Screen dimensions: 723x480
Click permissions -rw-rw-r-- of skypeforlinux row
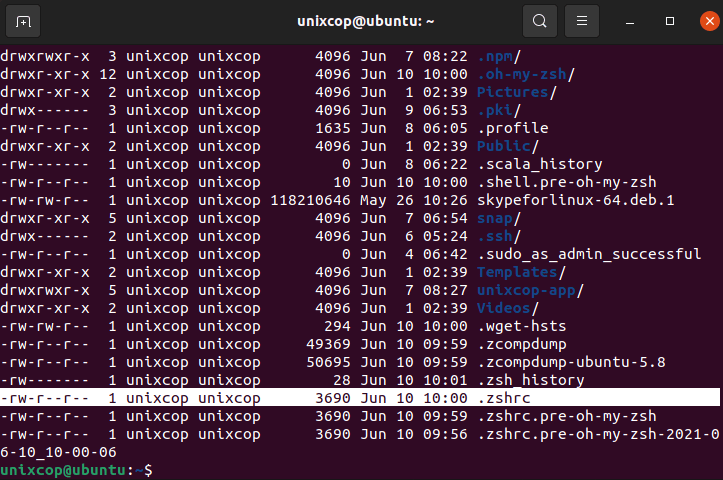click(x=45, y=201)
